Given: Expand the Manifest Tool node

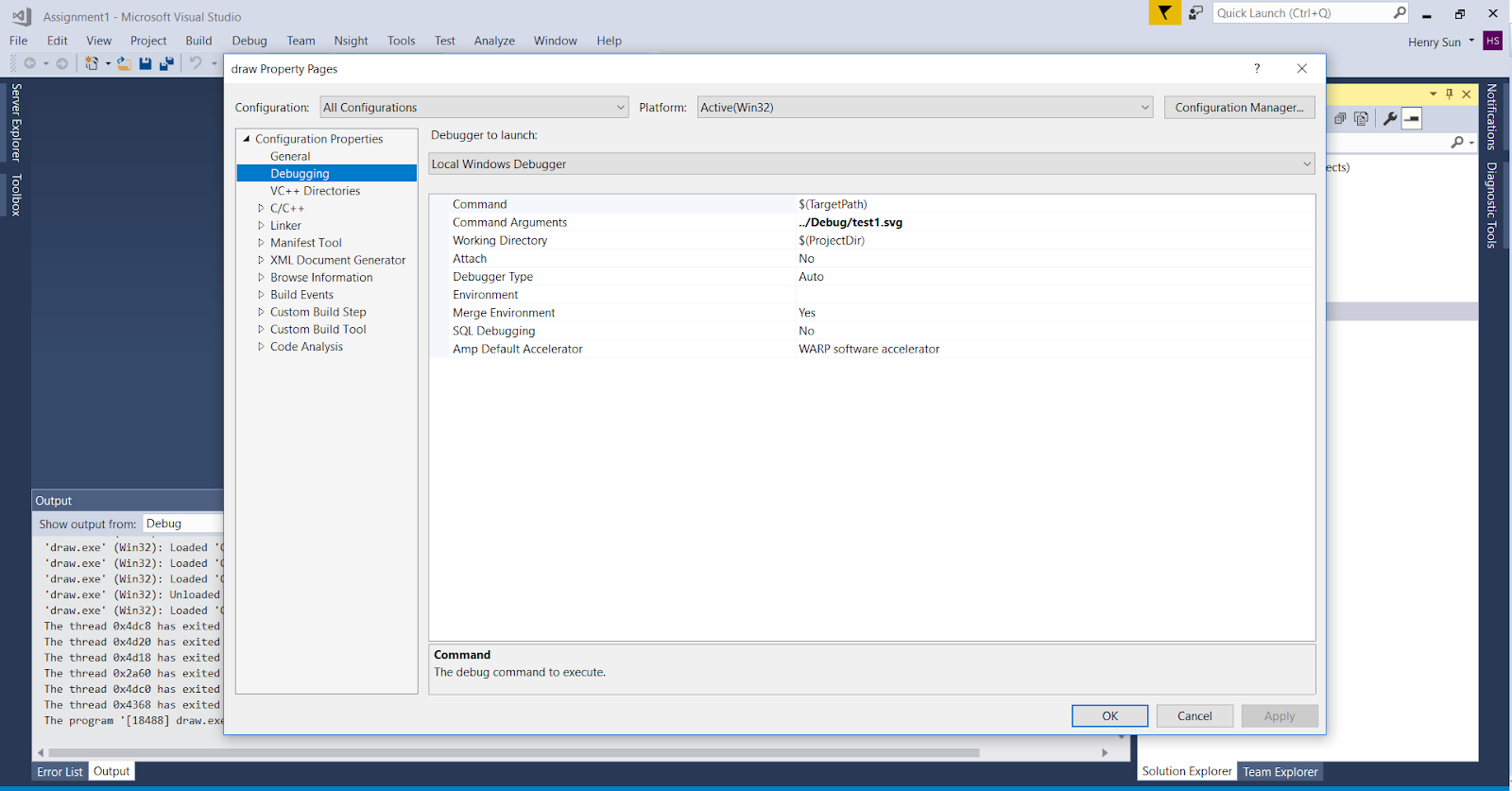Looking at the screenshot, I should [x=262, y=242].
